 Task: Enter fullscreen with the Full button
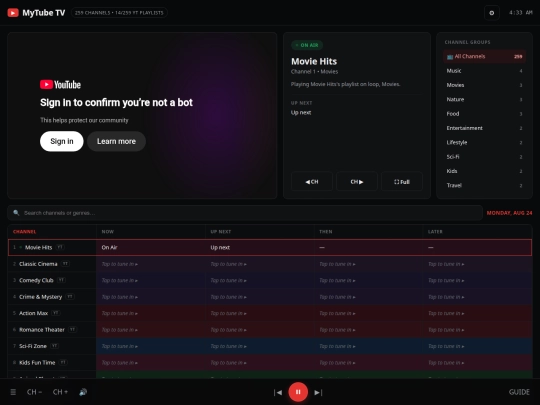[402, 181]
